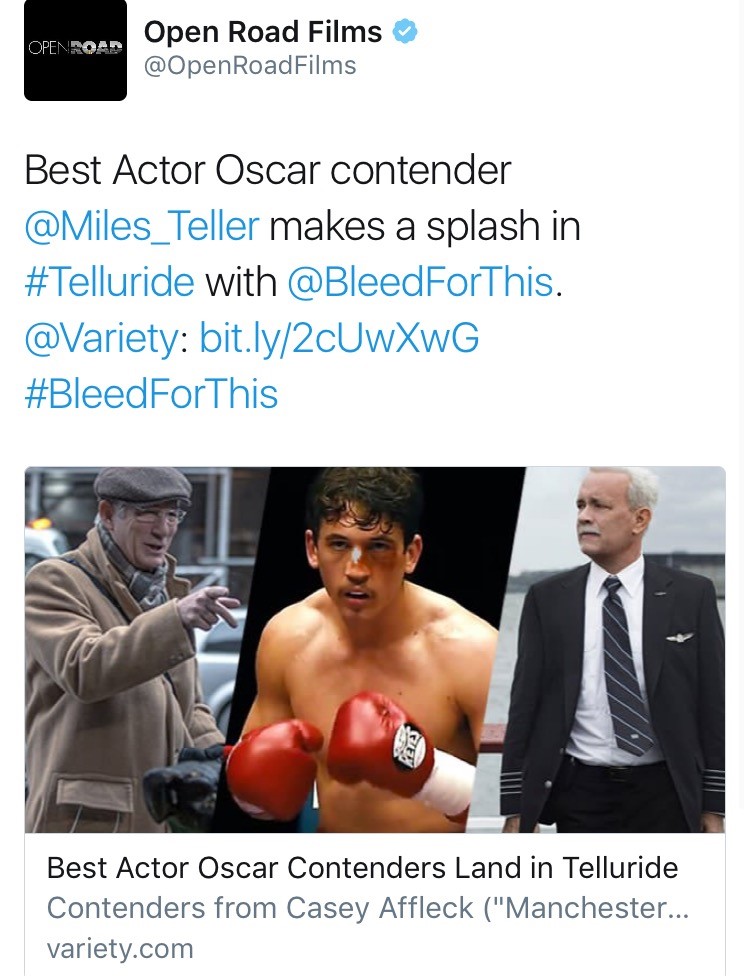Tap the @OpenRoadFilms handle
This screenshot has height=976, width=750.
tap(250, 65)
